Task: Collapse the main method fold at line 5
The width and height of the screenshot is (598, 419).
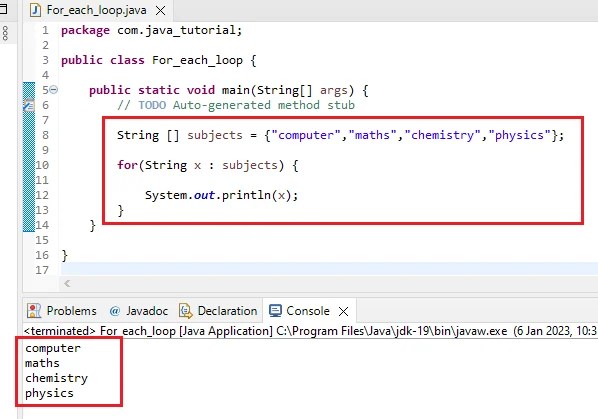Action: click(x=54, y=90)
